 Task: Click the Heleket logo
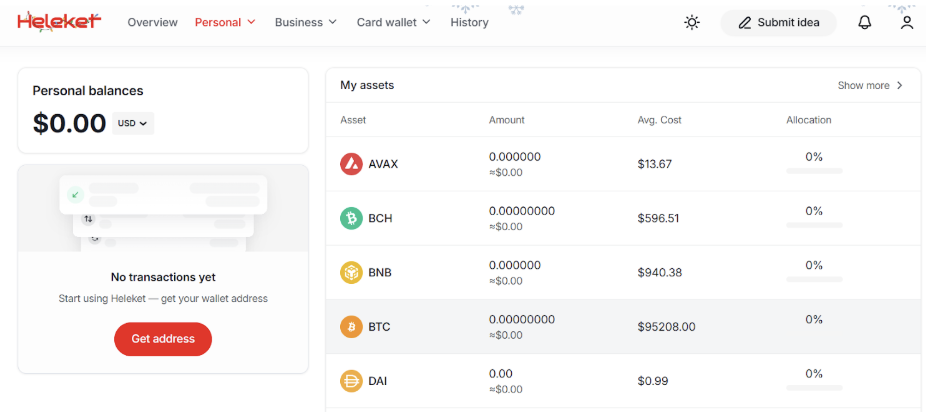tap(59, 22)
